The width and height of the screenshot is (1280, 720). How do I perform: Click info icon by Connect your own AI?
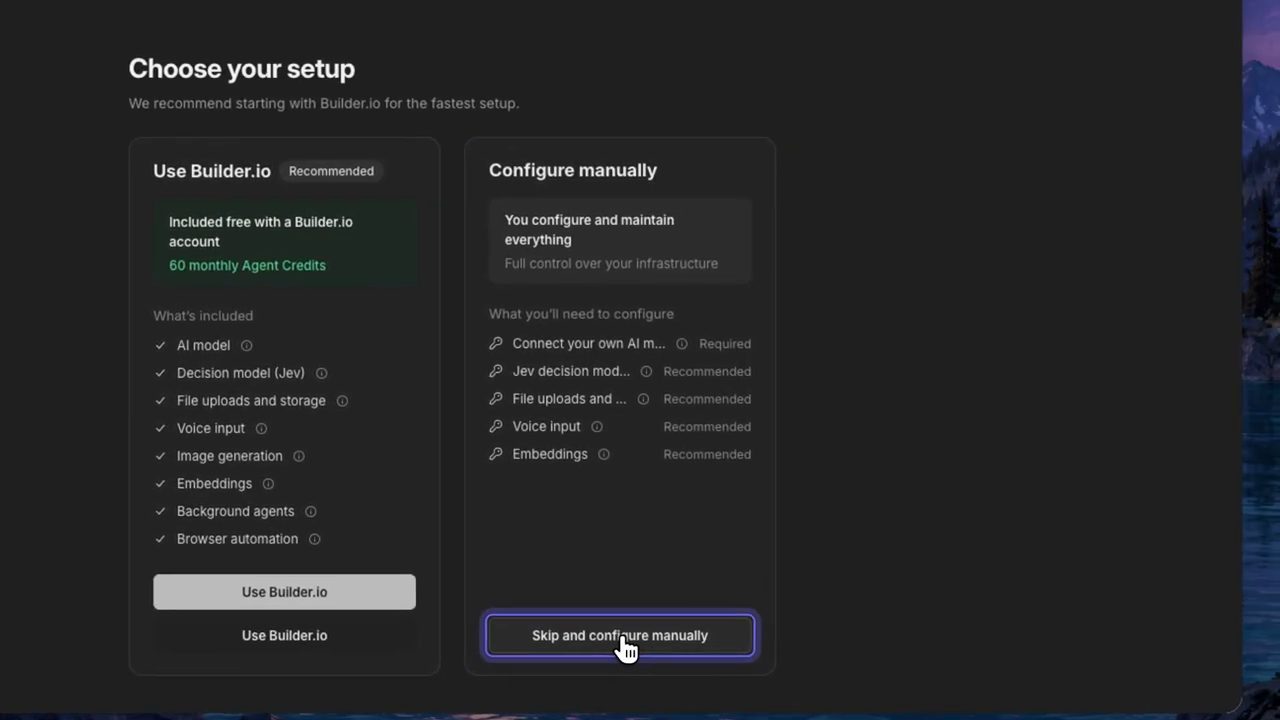pos(681,343)
